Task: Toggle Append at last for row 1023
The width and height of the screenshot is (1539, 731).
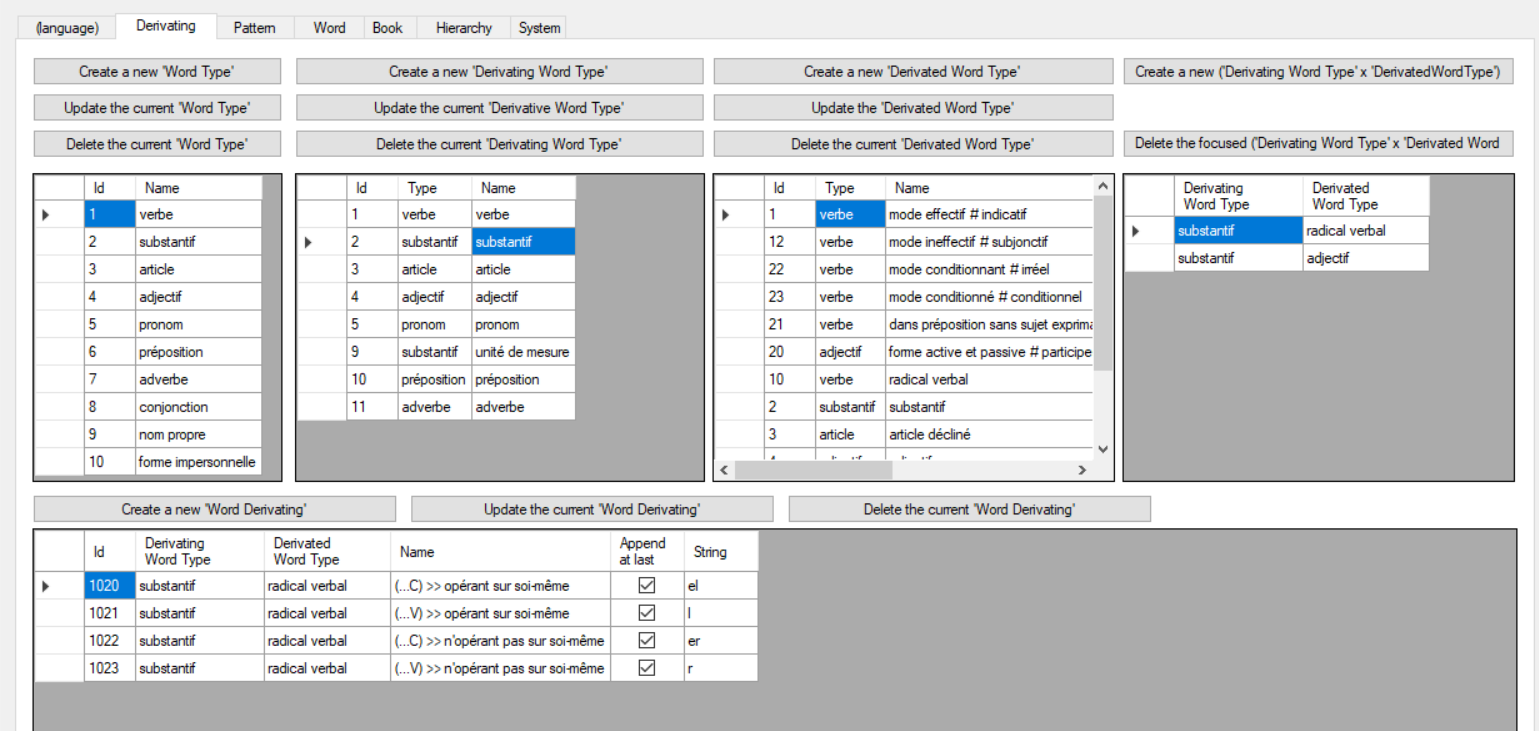Action: (x=646, y=667)
